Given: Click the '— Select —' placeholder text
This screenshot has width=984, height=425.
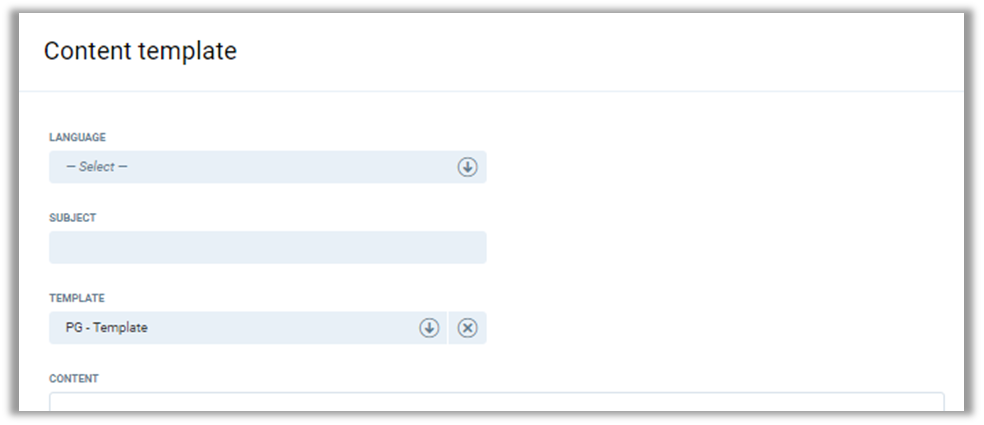Looking at the screenshot, I should pos(97,167).
